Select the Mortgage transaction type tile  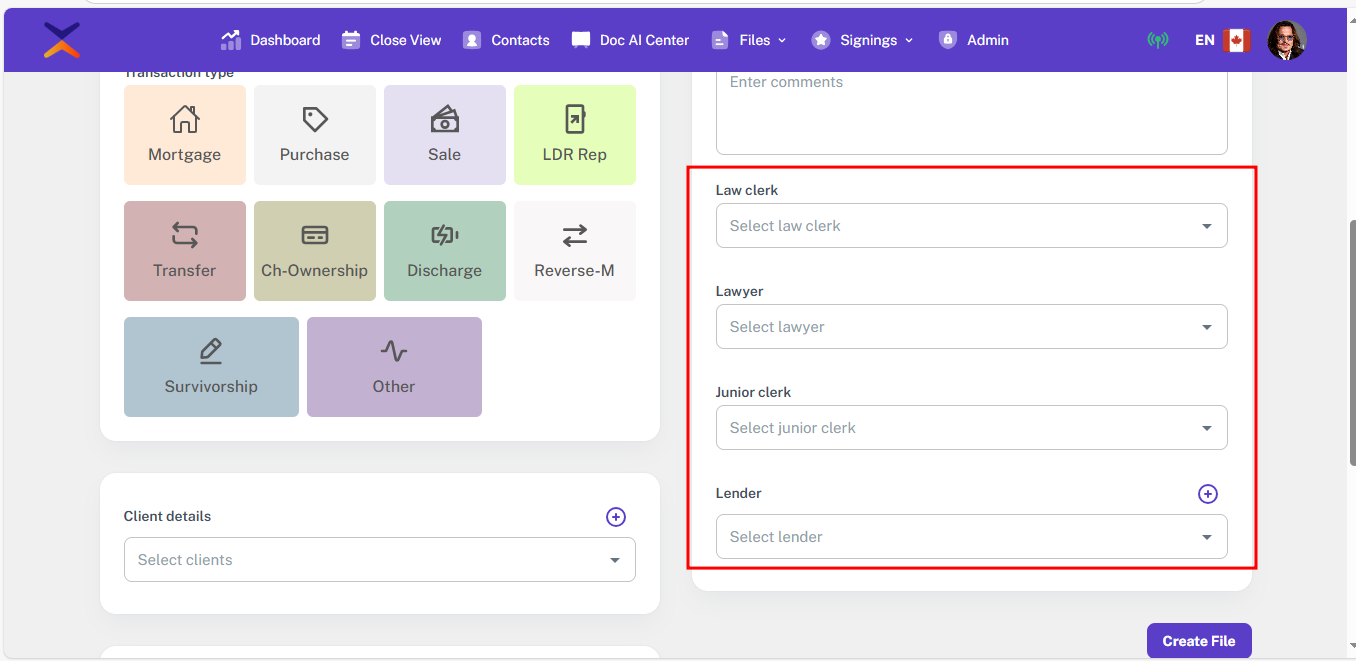184,135
